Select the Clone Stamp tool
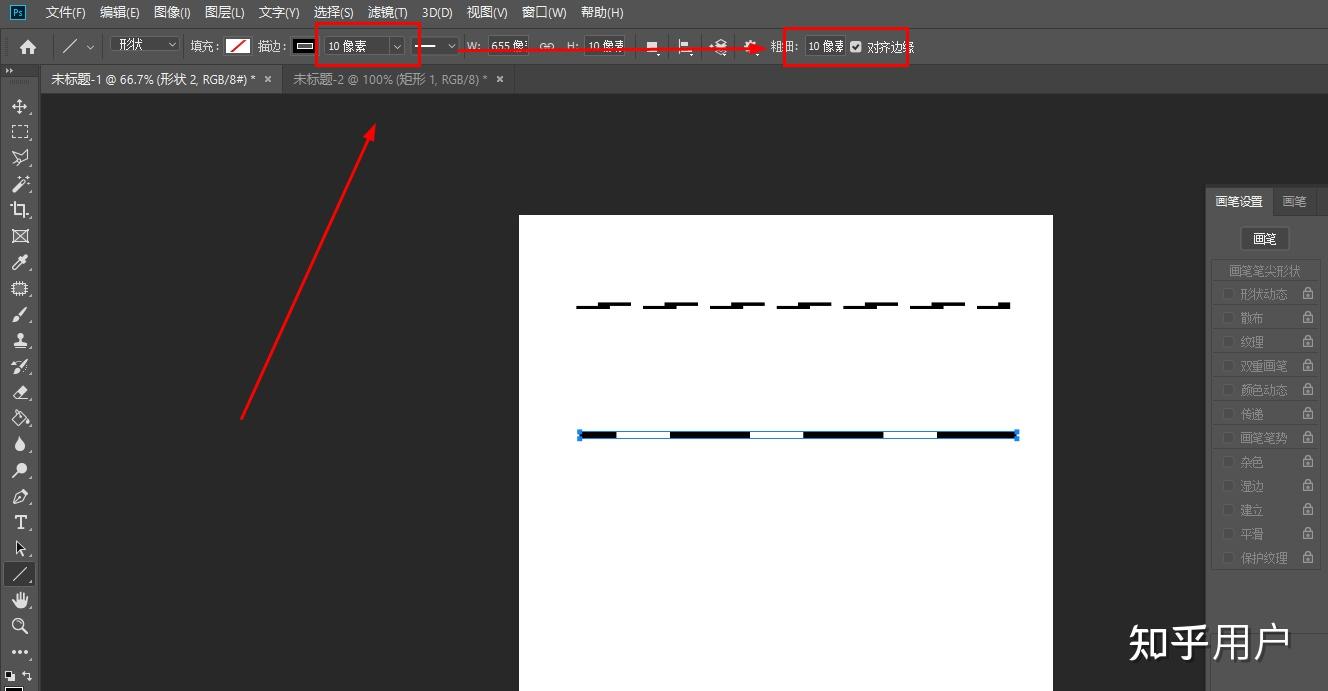This screenshot has width=1328, height=691. 19,340
